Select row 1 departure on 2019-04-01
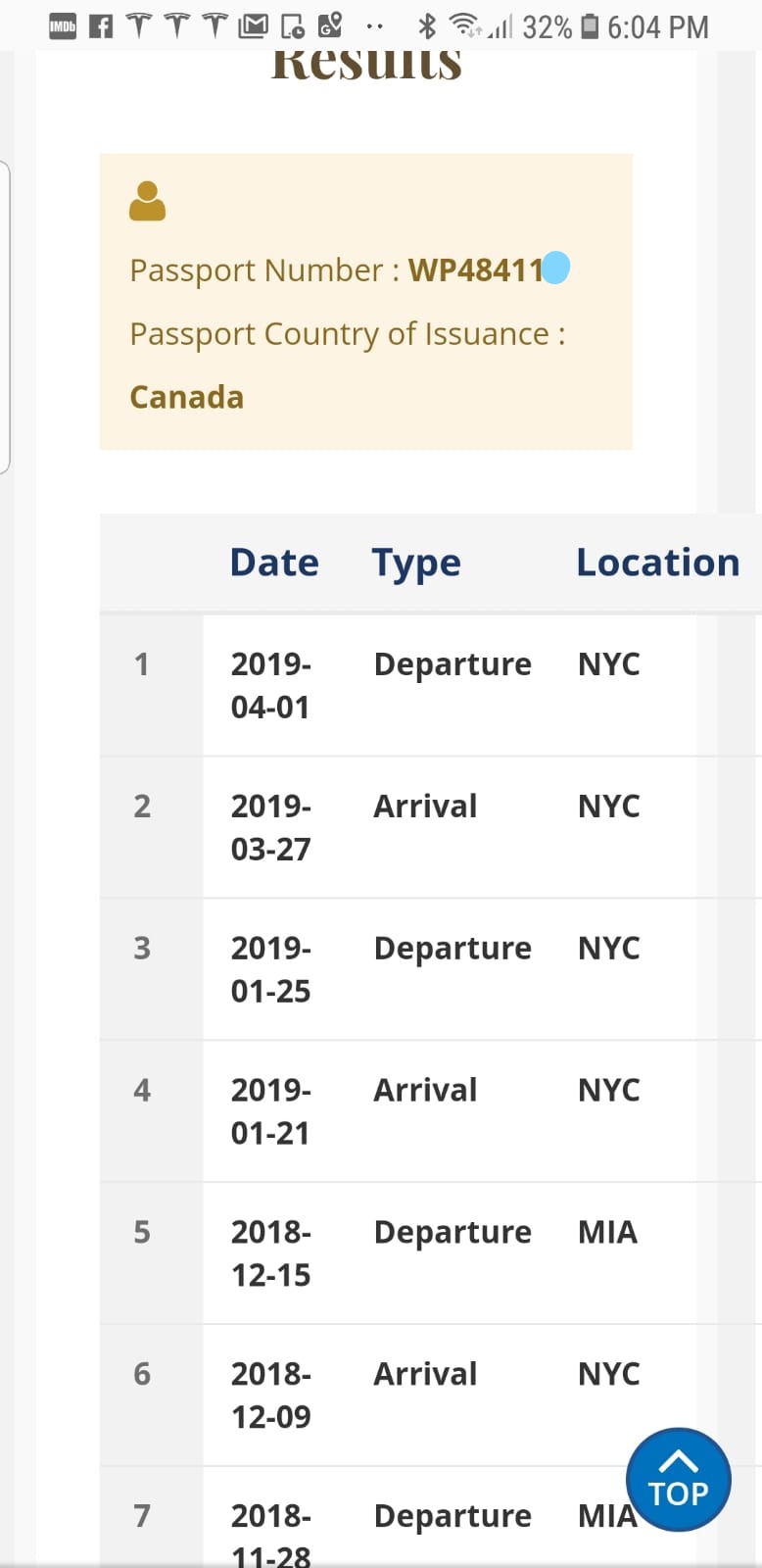The width and height of the screenshot is (762, 1568). click(x=431, y=685)
